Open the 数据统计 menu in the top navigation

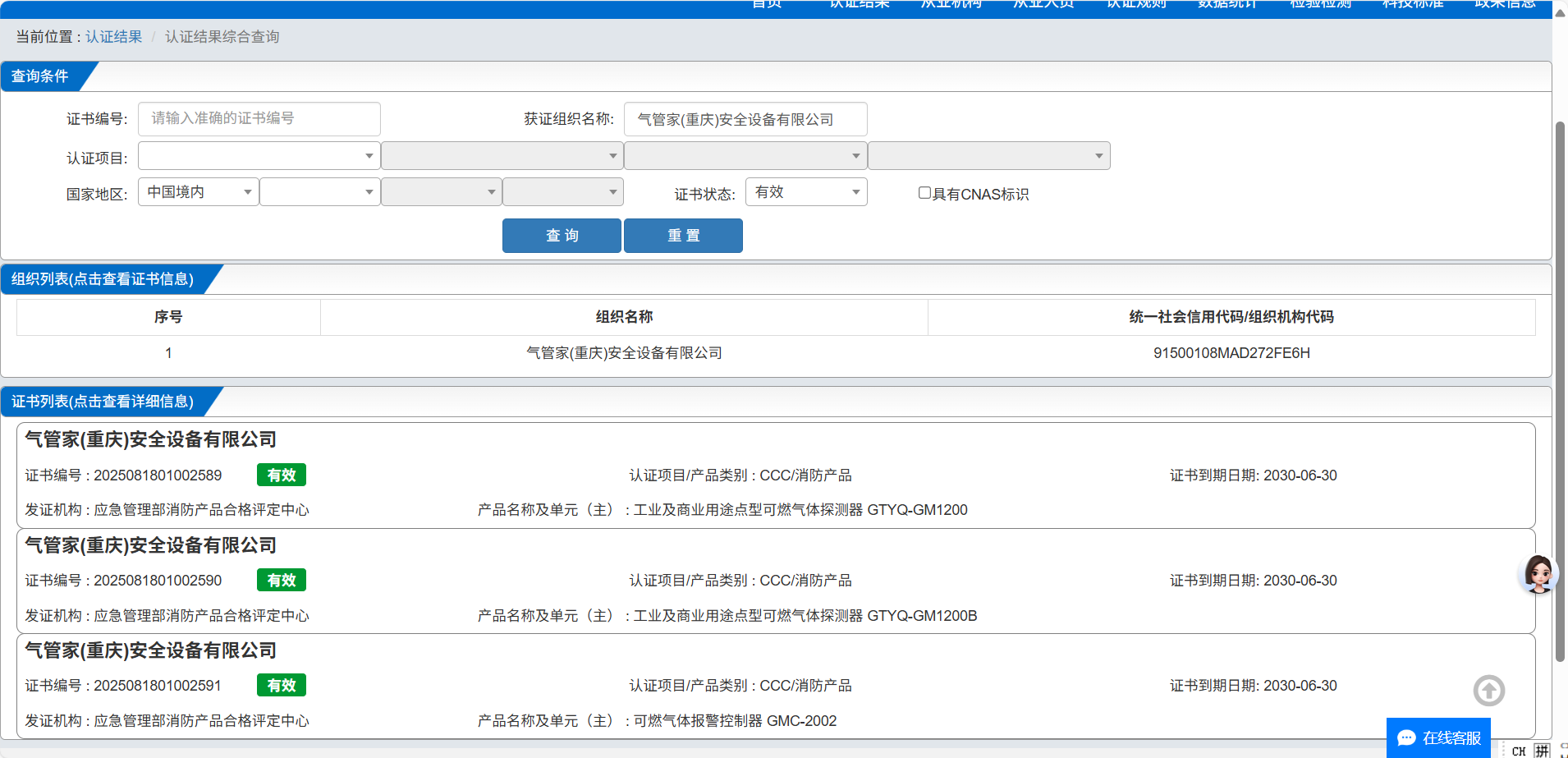pyautogui.click(x=1227, y=5)
